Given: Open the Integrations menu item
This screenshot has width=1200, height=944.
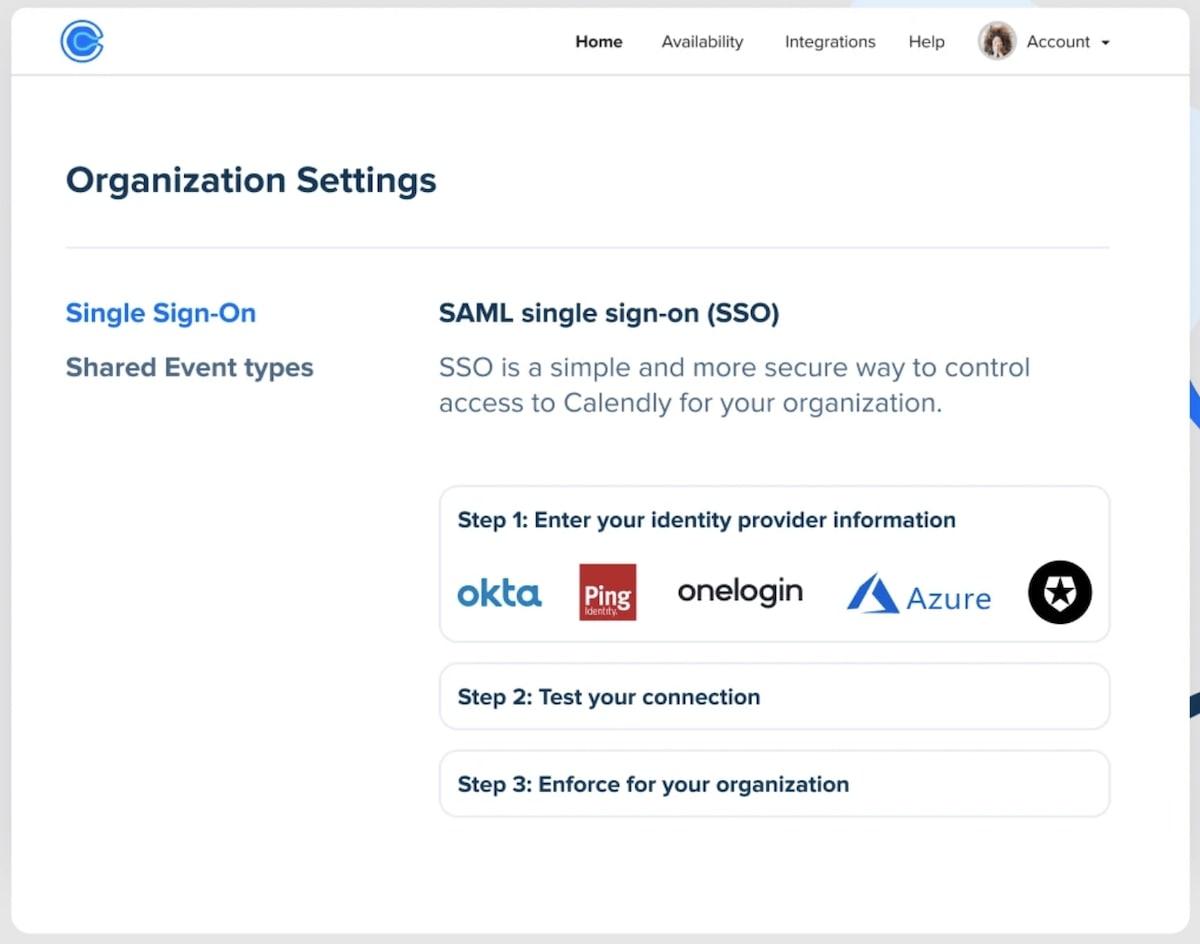Looking at the screenshot, I should pos(830,42).
